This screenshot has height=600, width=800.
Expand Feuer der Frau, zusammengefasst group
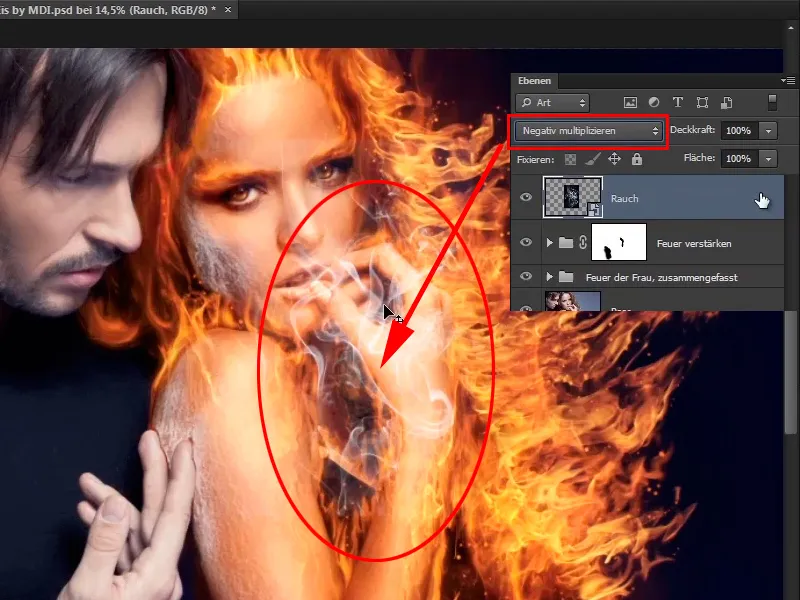(x=549, y=277)
